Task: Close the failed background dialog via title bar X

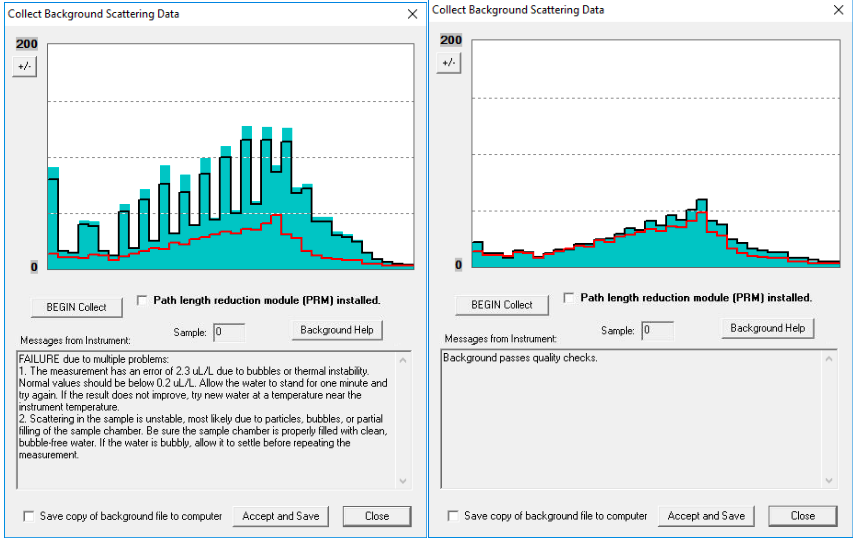Action: point(413,14)
